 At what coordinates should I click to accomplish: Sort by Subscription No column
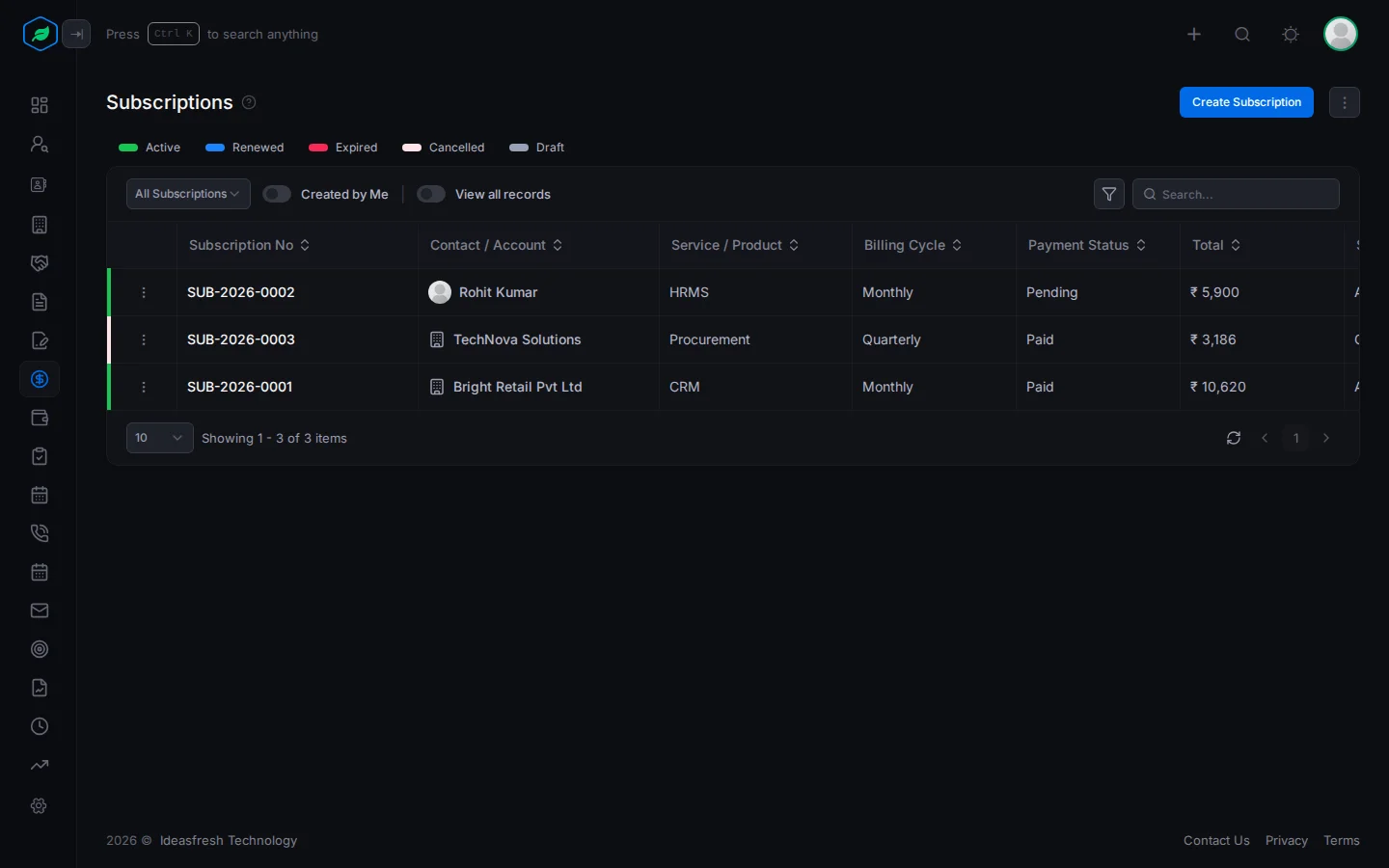249,245
